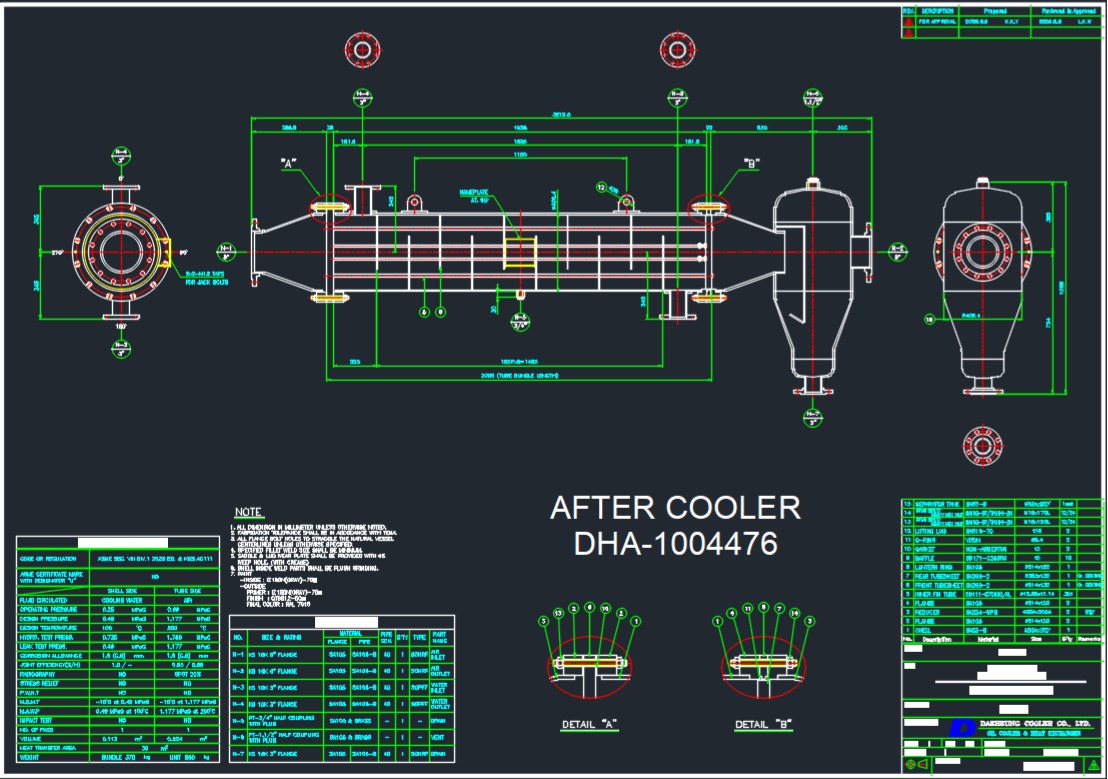Click BAFFLE in the parts list
Viewport: 1108px width, 779px height.
[925, 558]
